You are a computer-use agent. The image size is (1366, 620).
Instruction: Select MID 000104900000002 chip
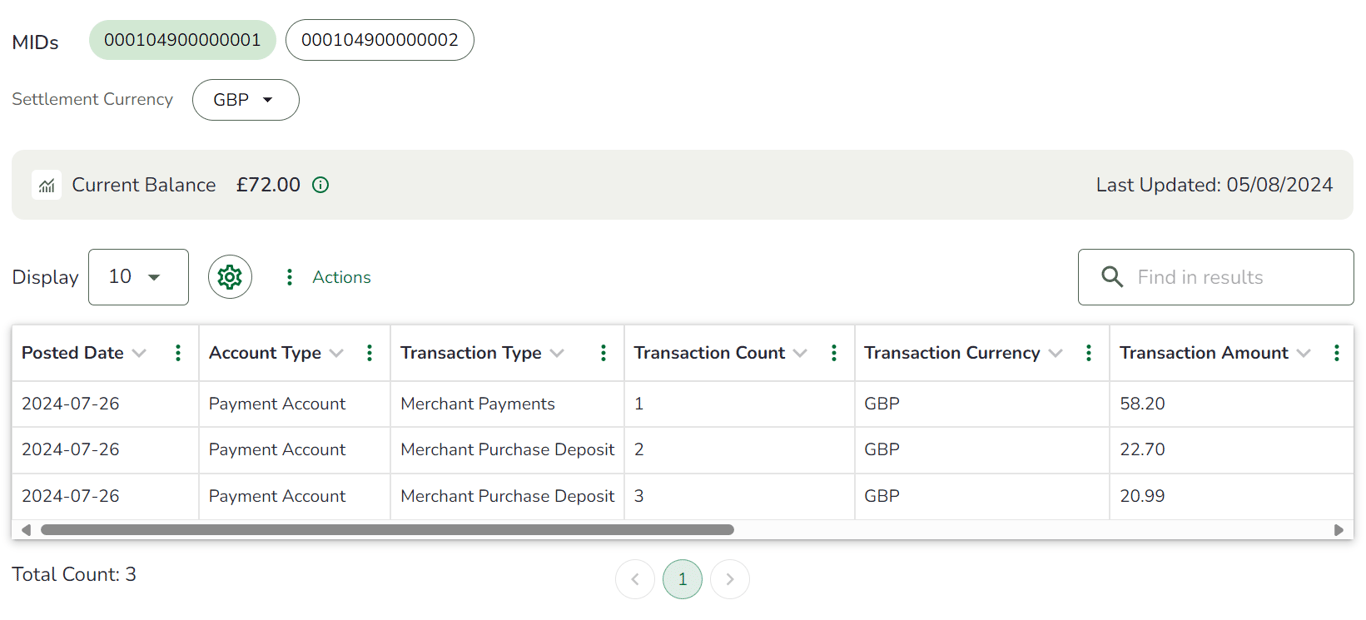(380, 40)
